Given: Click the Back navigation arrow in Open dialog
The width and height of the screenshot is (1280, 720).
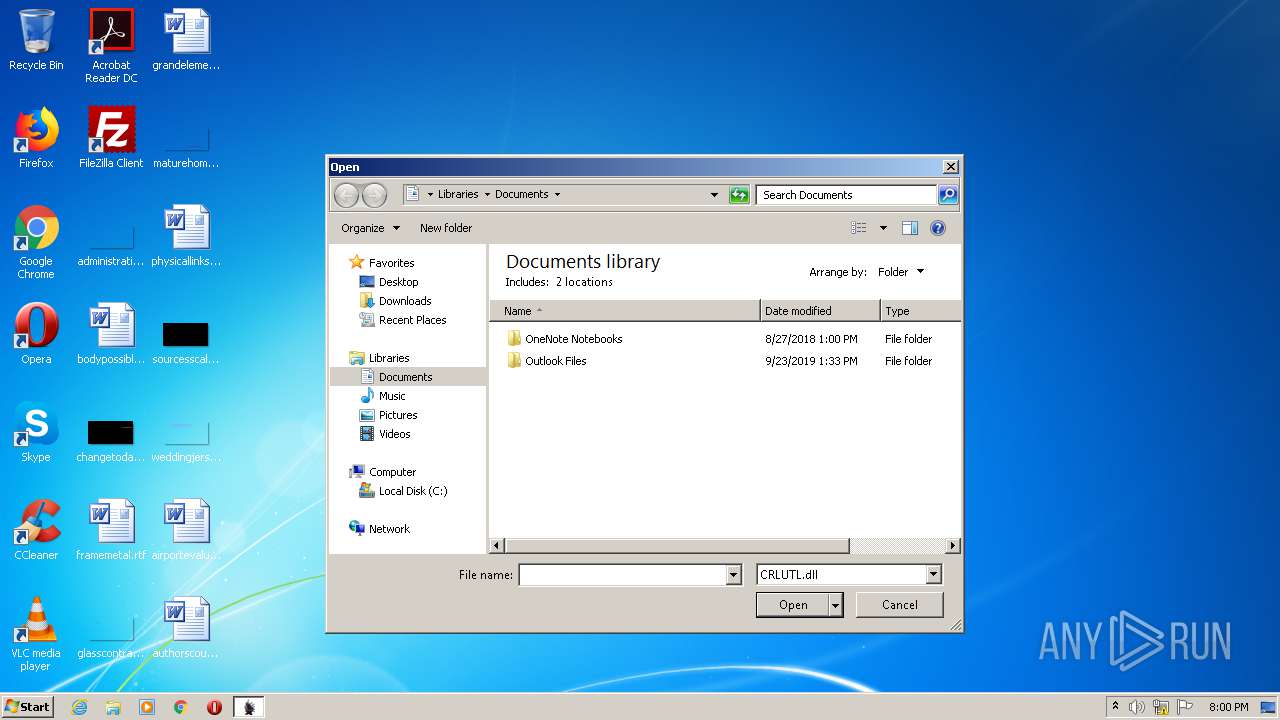Looking at the screenshot, I should tap(346, 195).
